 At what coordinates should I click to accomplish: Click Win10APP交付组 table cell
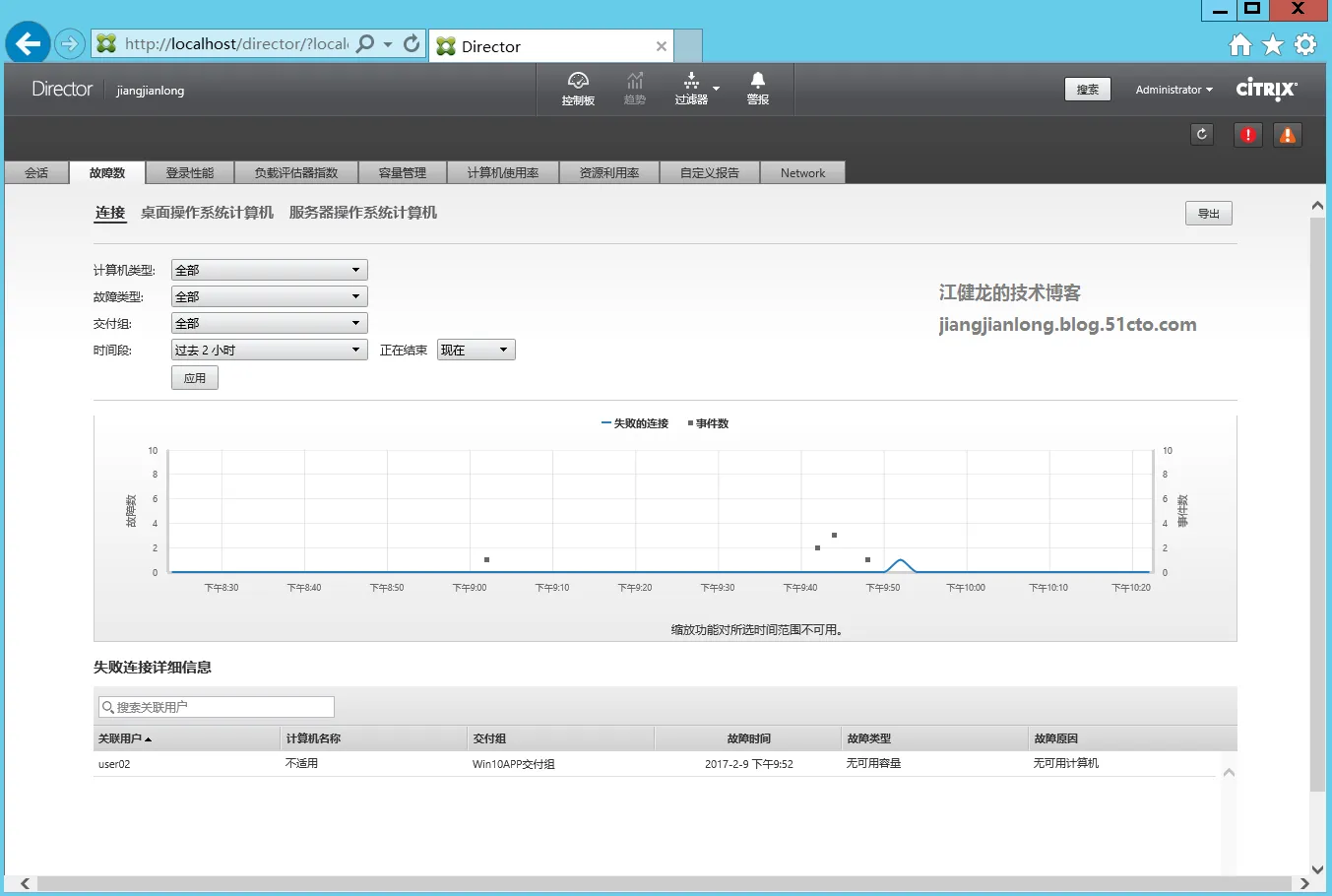pos(514,764)
